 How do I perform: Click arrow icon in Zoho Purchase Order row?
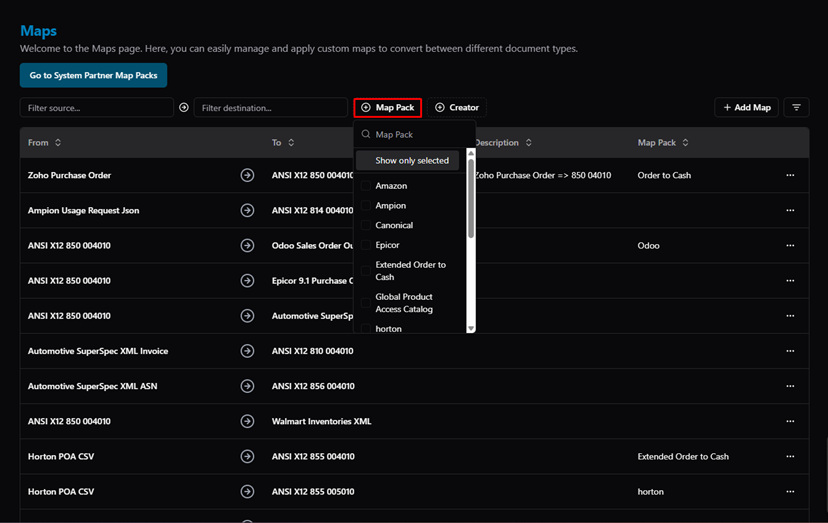coord(247,175)
